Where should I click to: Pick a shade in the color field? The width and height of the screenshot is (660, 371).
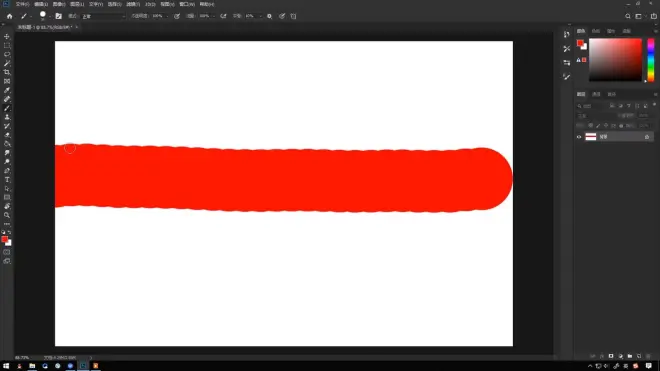point(615,60)
